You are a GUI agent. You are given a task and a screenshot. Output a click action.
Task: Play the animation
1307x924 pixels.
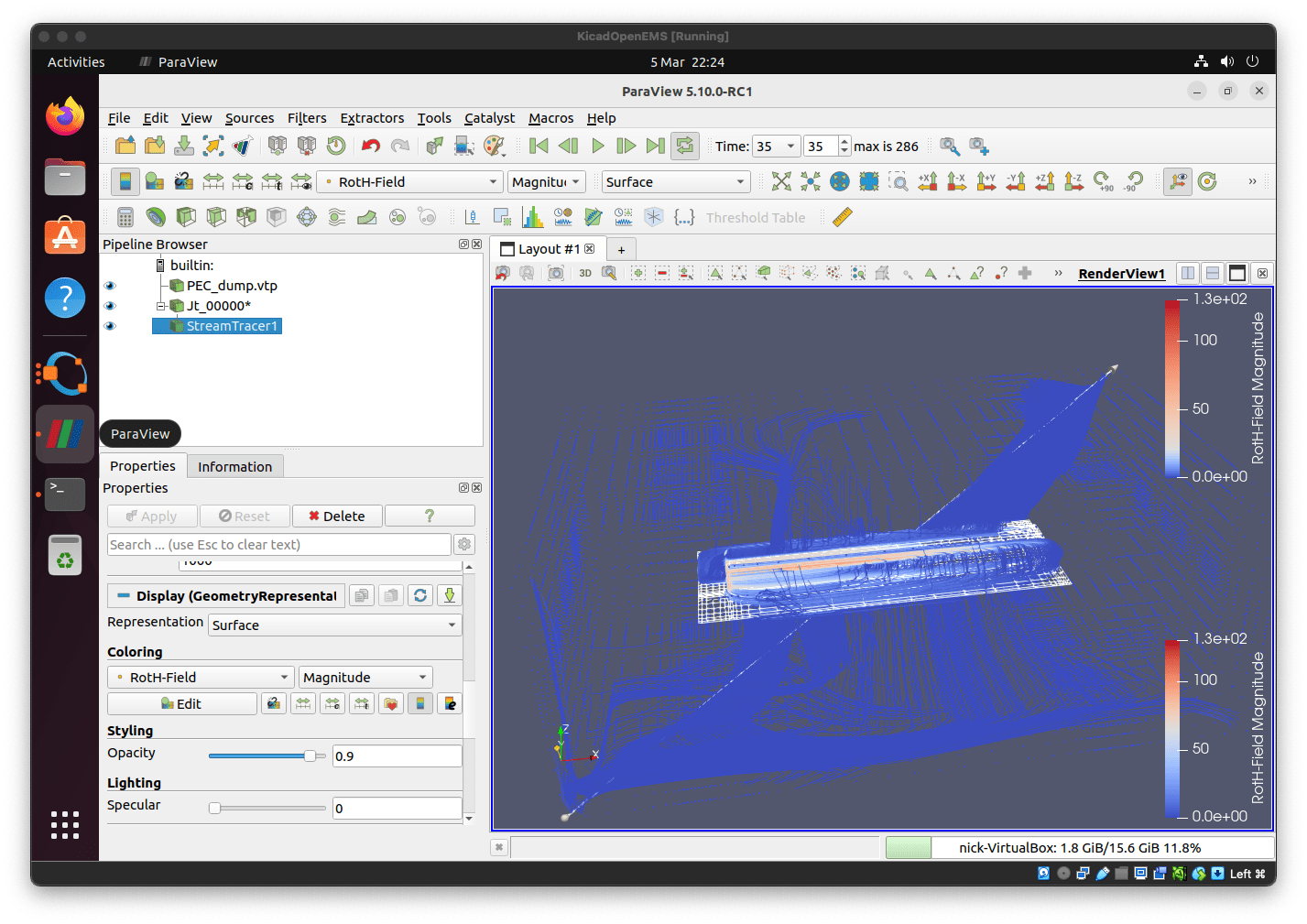[598, 146]
